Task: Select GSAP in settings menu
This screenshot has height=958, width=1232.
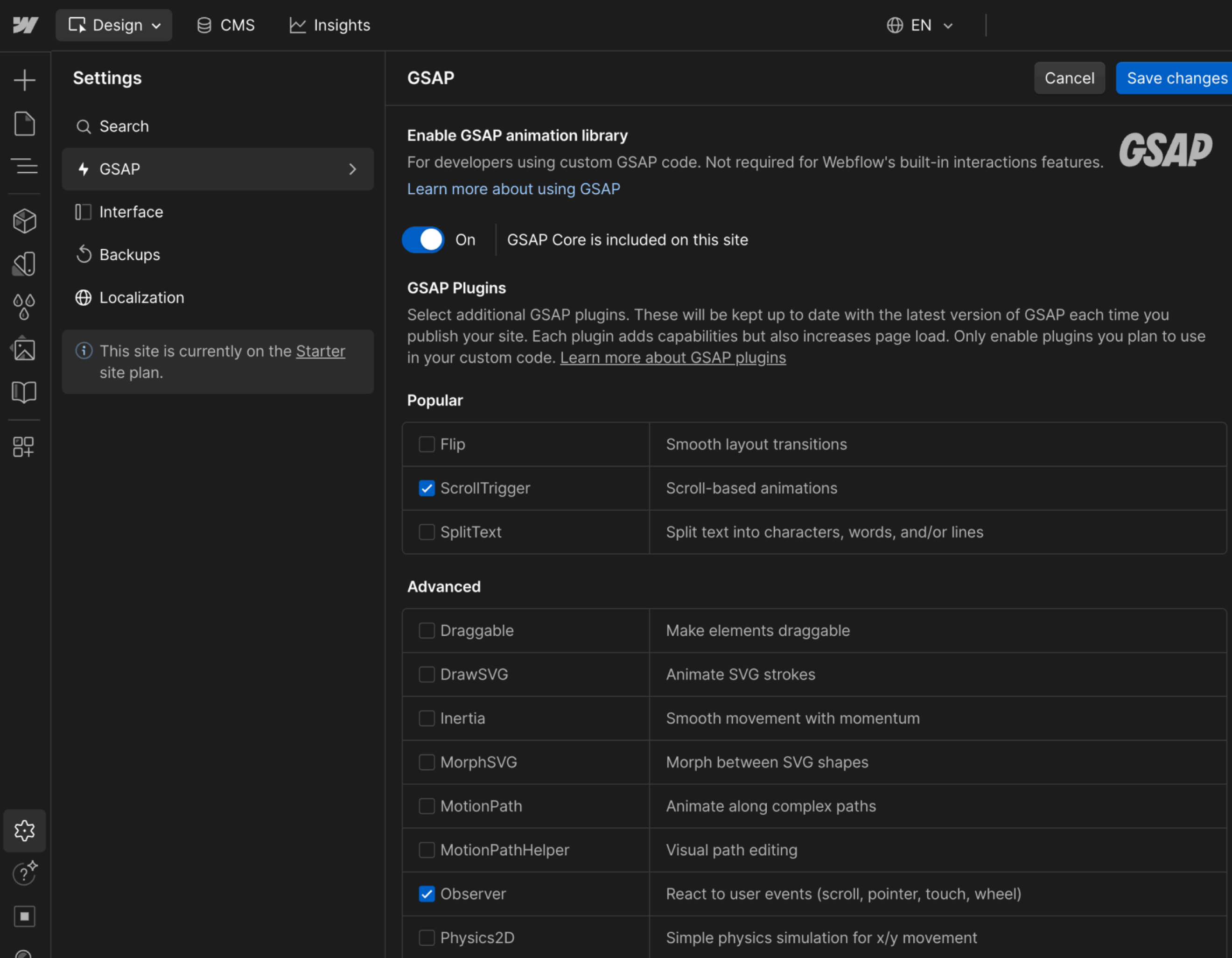Action: tap(218, 169)
